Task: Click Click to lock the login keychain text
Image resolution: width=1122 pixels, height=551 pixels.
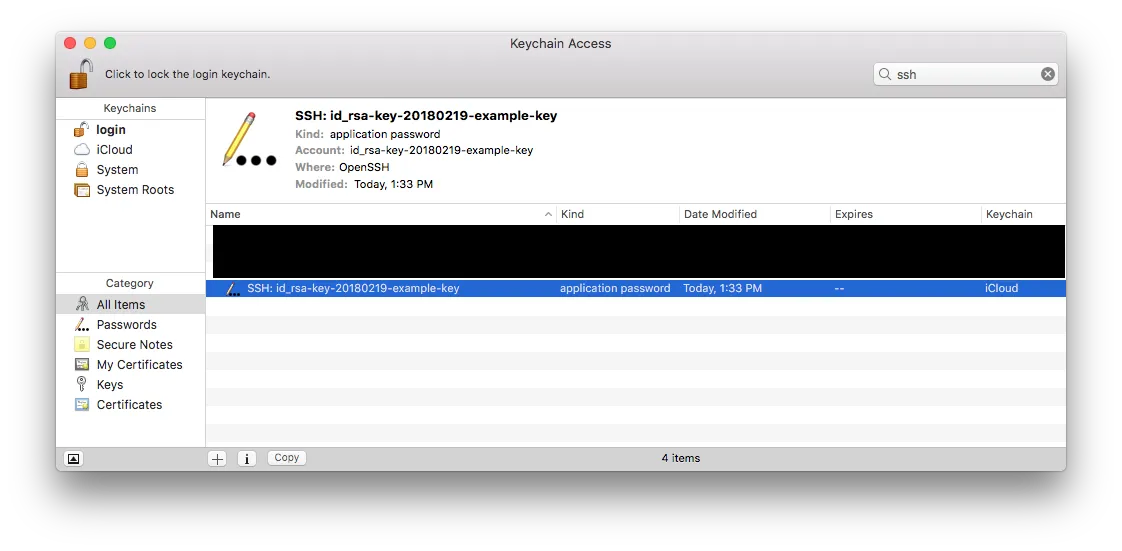Action: [x=187, y=74]
